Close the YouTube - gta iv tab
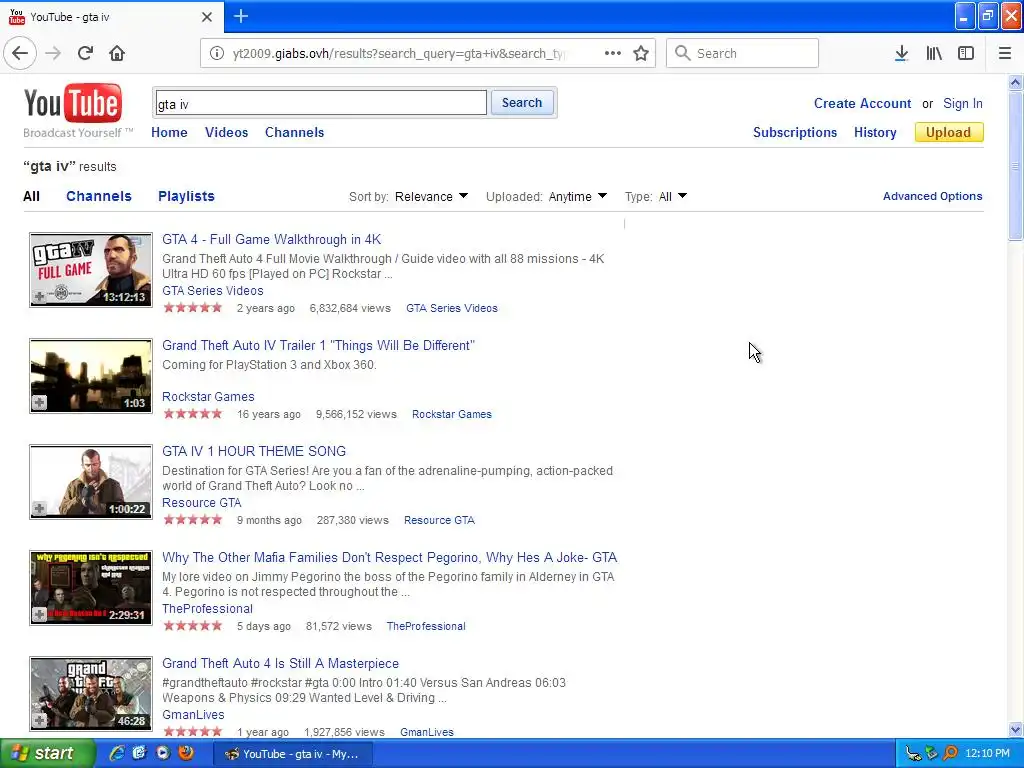Viewport: 1024px width, 768px height. click(207, 17)
